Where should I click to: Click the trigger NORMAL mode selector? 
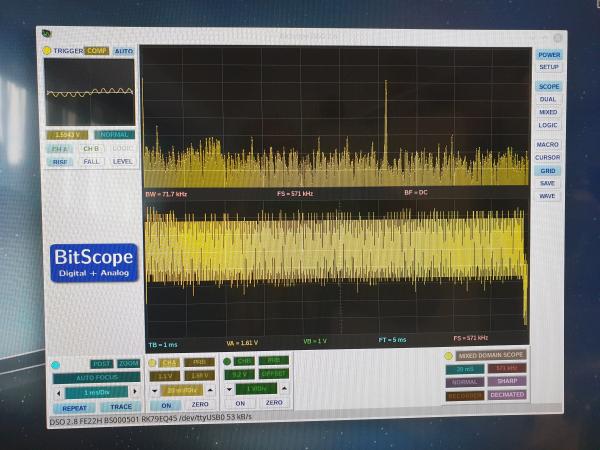click(114, 135)
